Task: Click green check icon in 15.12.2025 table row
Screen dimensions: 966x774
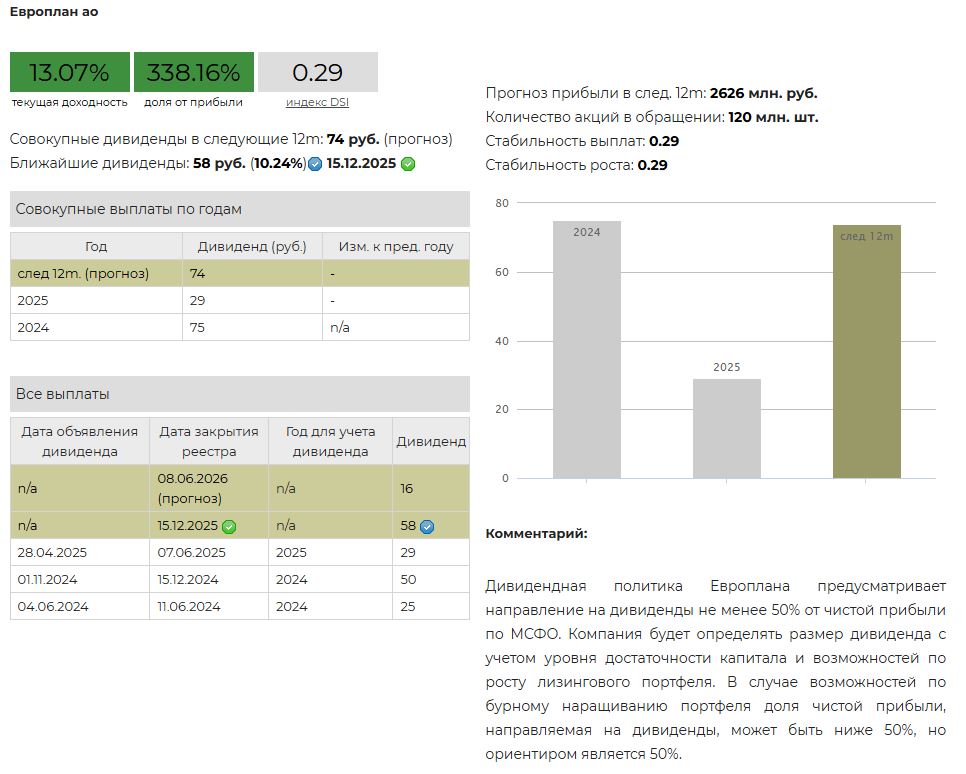Action: (x=229, y=526)
